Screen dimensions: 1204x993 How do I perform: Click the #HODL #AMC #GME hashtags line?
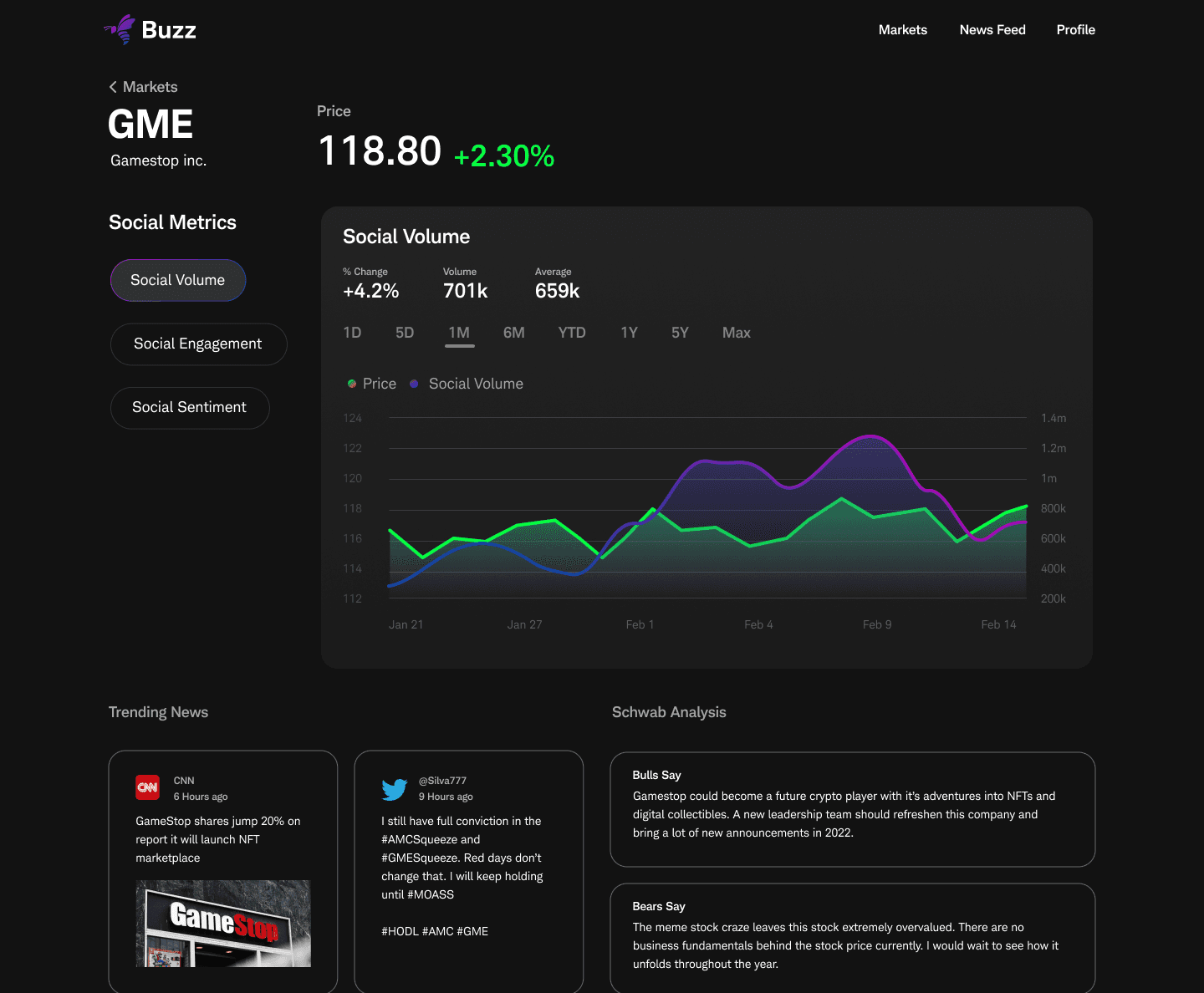point(435,931)
